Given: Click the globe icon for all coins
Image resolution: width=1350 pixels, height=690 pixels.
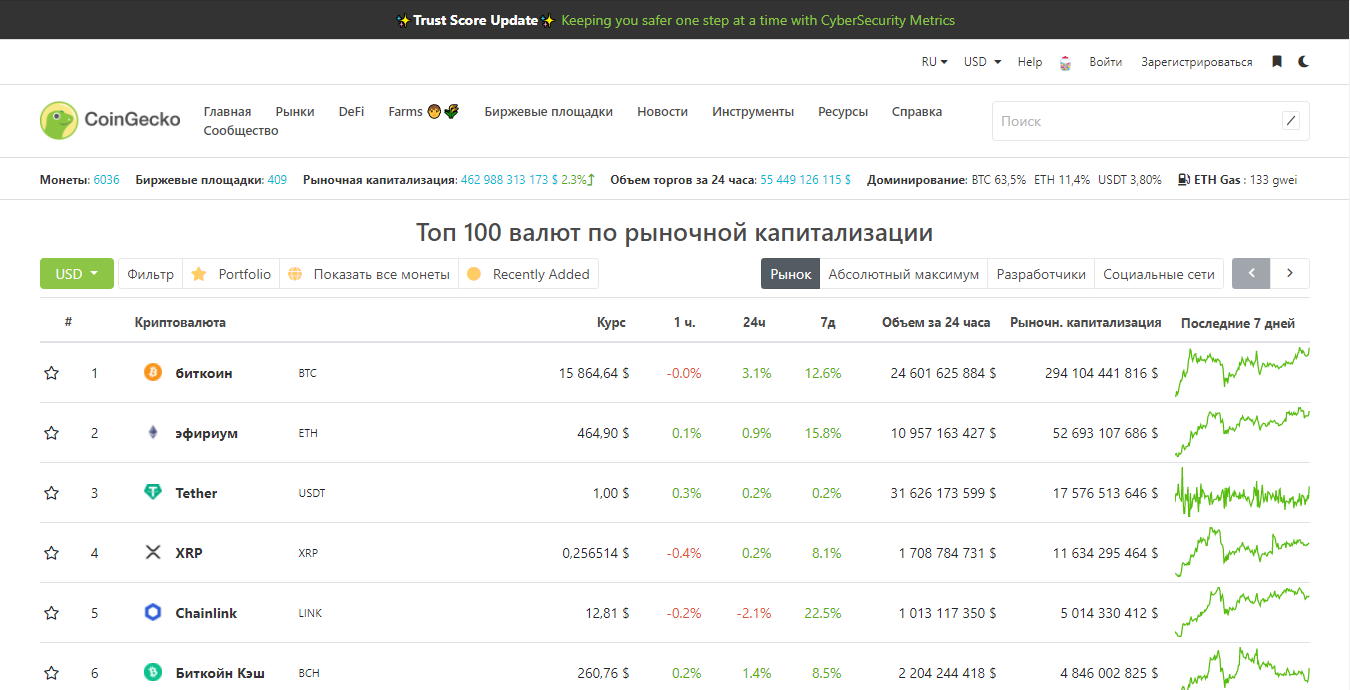Looking at the screenshot, I should (x=295, y=274).
